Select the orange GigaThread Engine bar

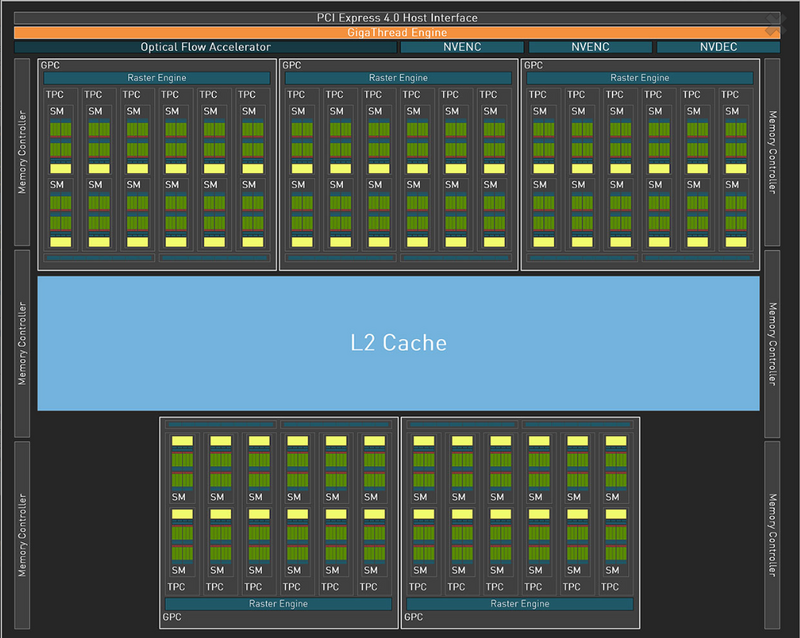pyautogui.click(x=397, y=33)
